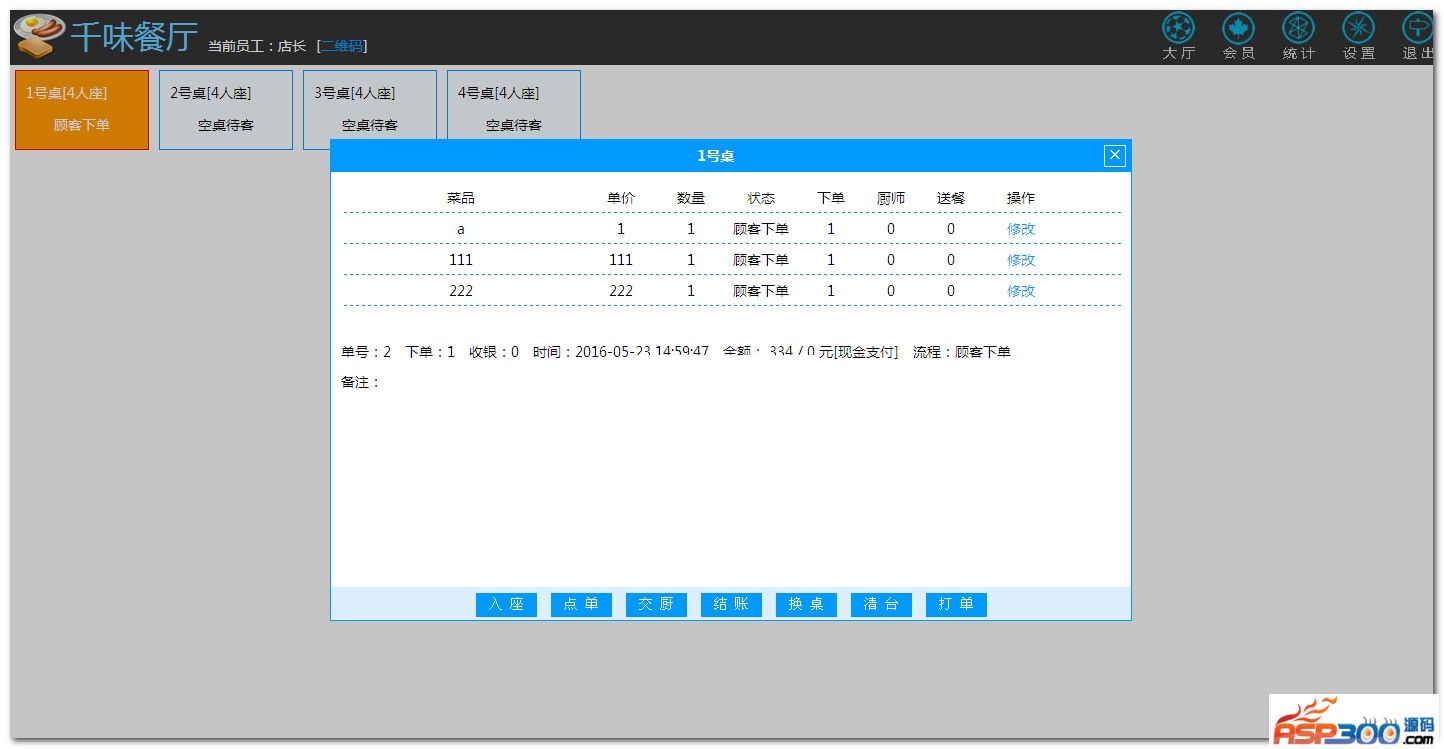Click the 清台 clear table button
This screenshot has height=749, width=1444.
(x=881, y=604)
